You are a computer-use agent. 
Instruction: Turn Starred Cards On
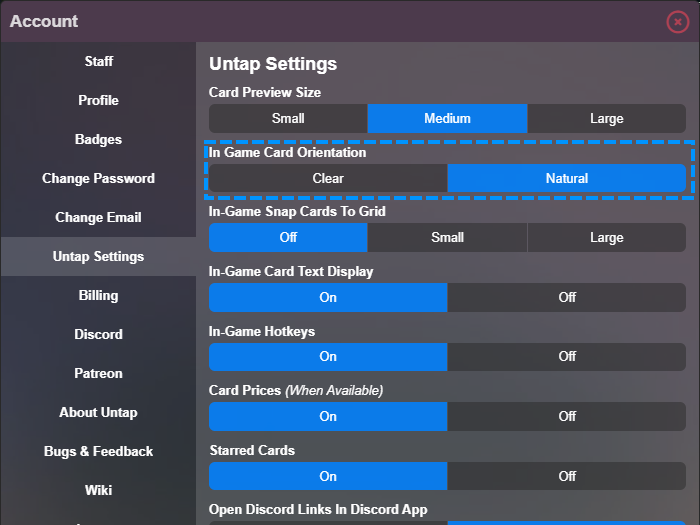tap(328, 476)
